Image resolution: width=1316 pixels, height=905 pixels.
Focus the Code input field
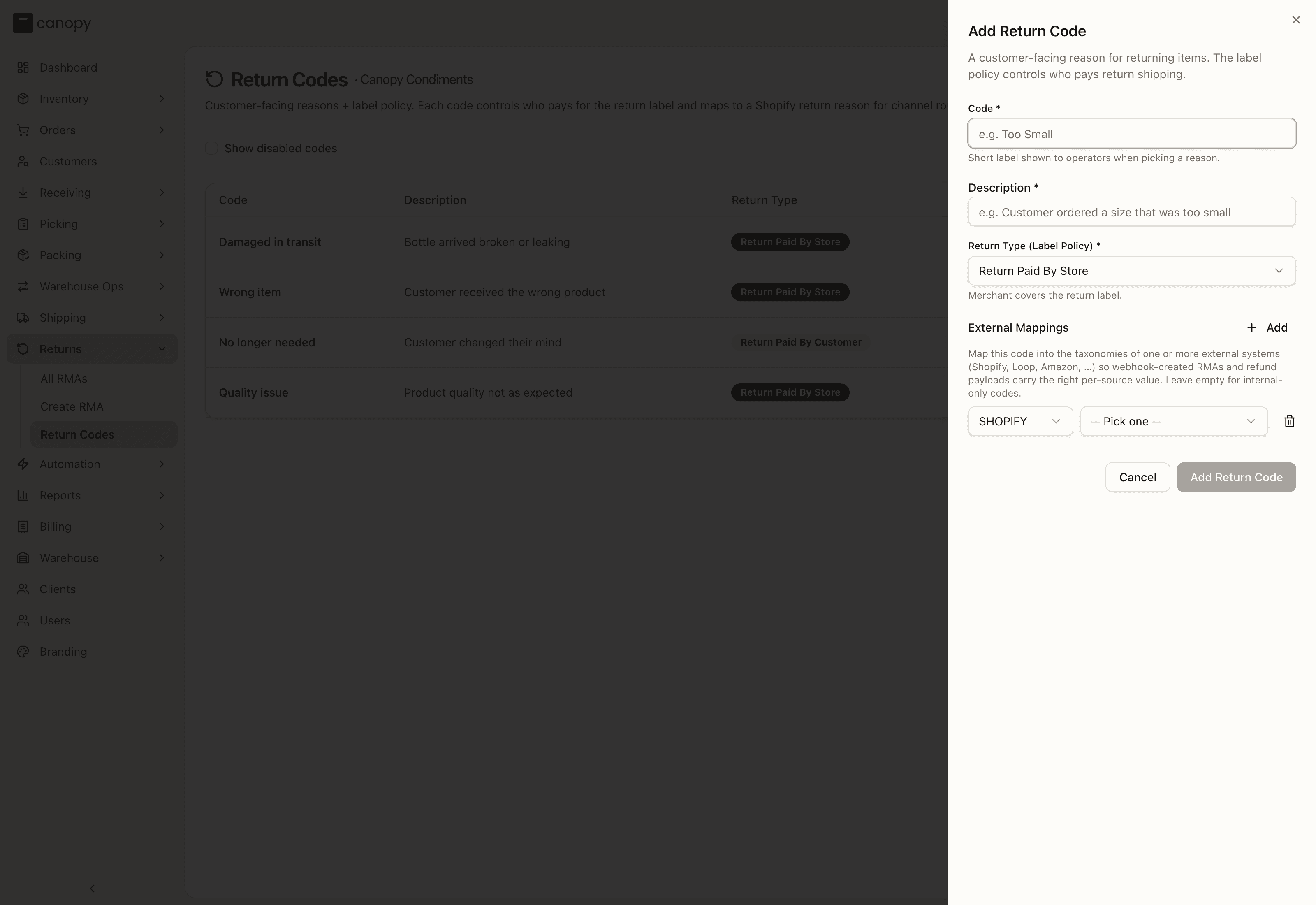[x=1131, y=134]
